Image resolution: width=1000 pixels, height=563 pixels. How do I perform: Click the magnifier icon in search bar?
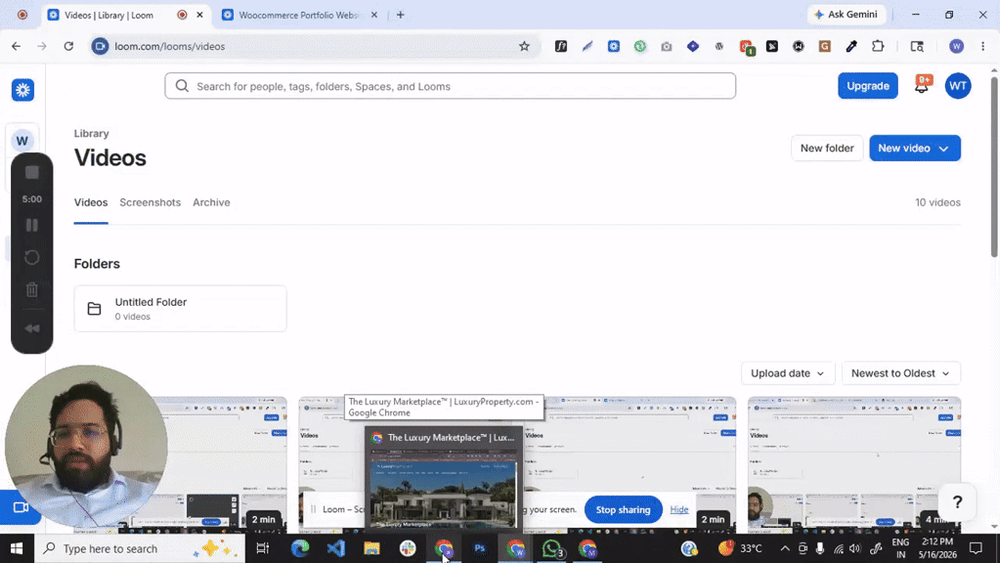point(182,86)
